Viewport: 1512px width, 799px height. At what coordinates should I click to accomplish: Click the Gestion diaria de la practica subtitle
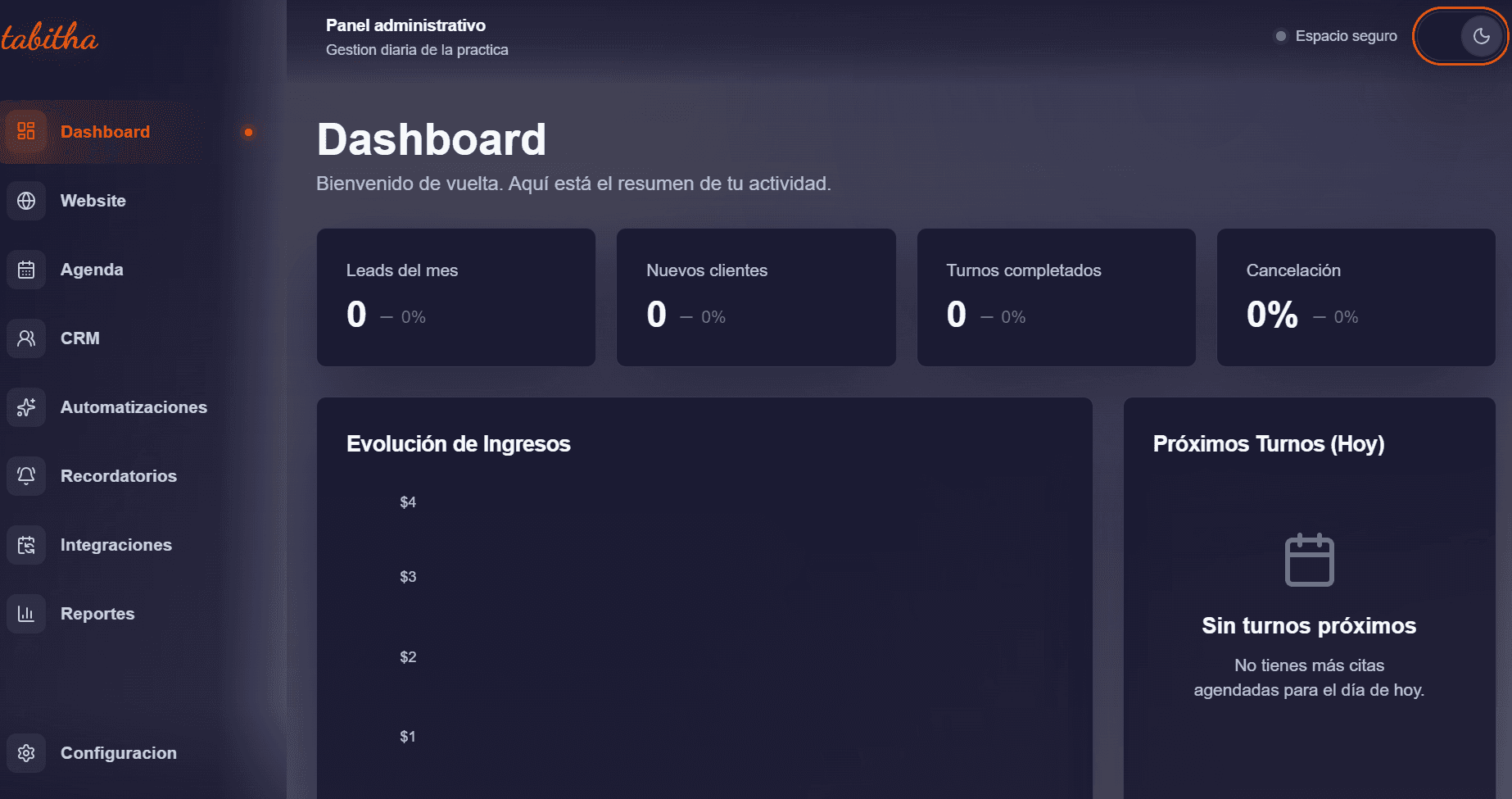click(x=417, y=50)
